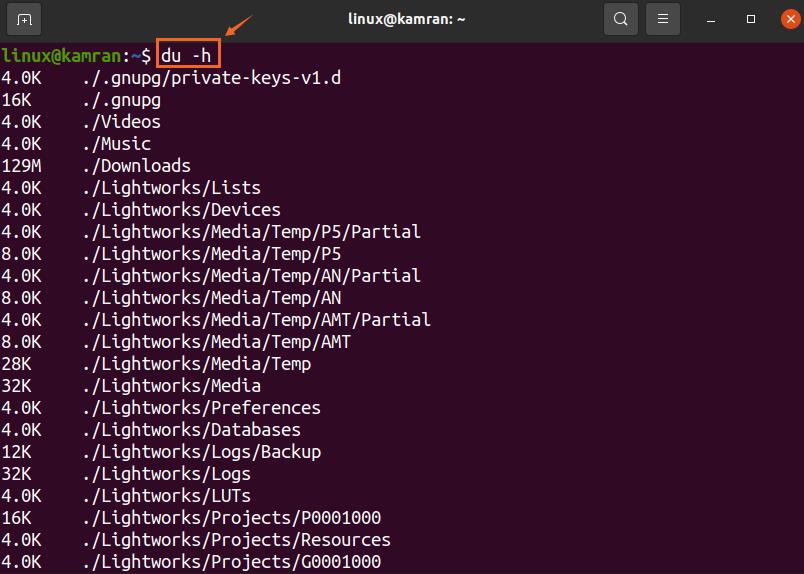804x574 pixels.
Task: Select the ./Lightworks/Preferences path
Action: (202, 409)
